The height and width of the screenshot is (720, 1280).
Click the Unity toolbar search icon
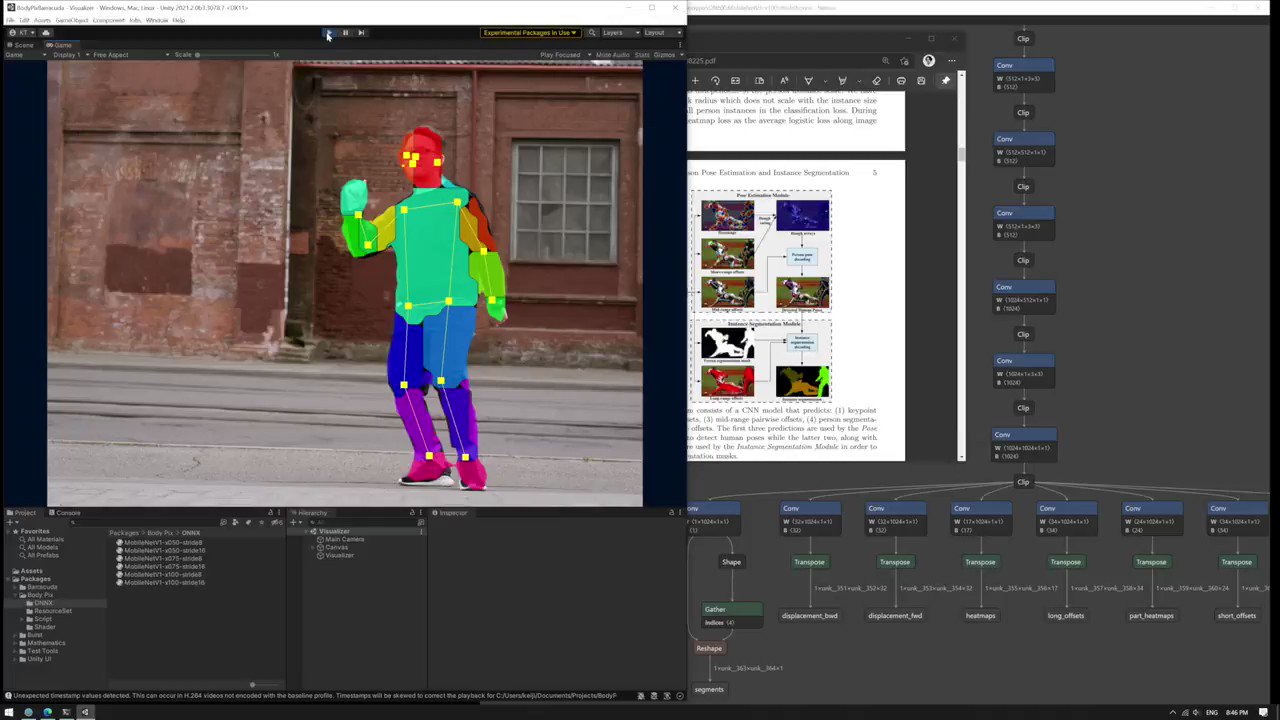point(591,33)
